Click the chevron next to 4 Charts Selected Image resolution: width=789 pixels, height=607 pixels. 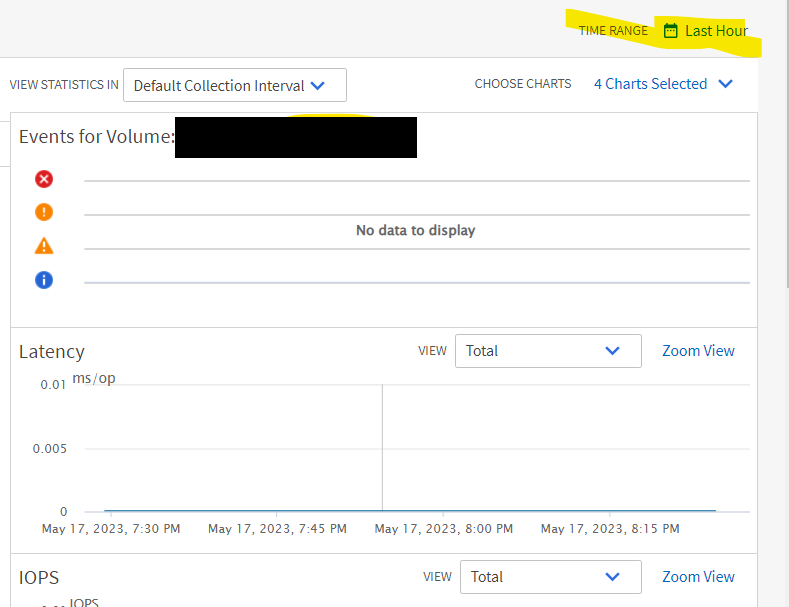tap(726, 84)
